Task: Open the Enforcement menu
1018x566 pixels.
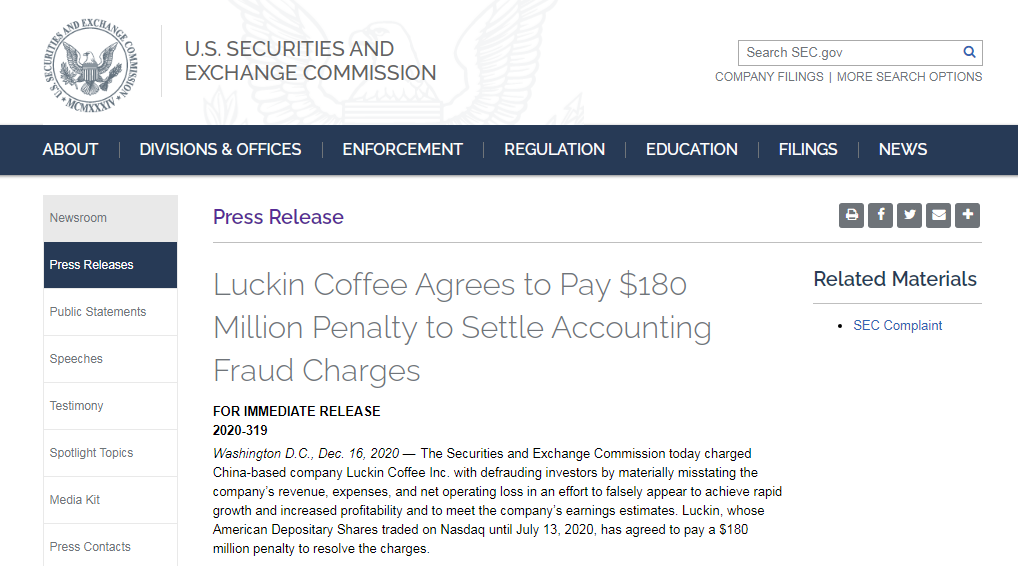Action: point(402,149)
